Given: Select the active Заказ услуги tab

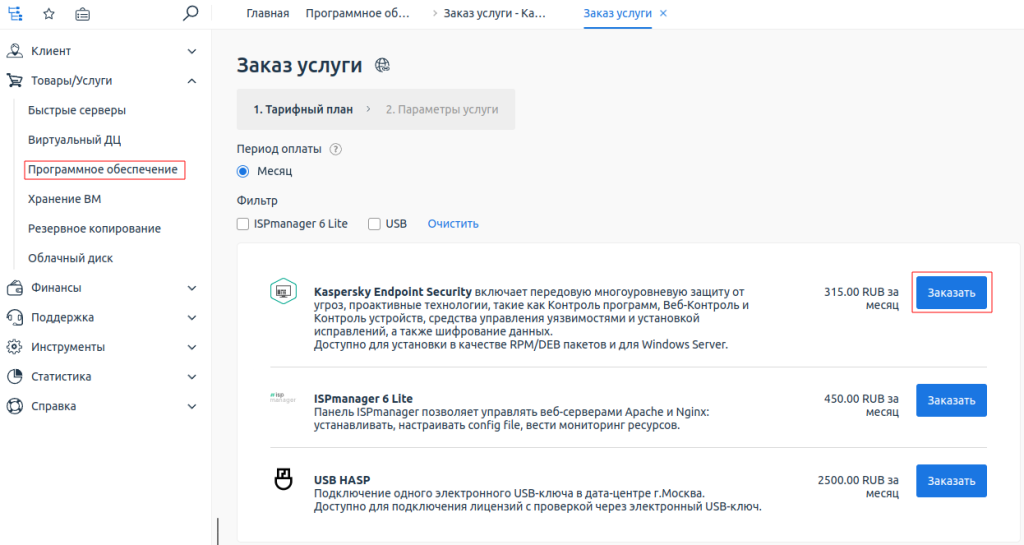Looking at the screenshot, I should click(617, 13).
